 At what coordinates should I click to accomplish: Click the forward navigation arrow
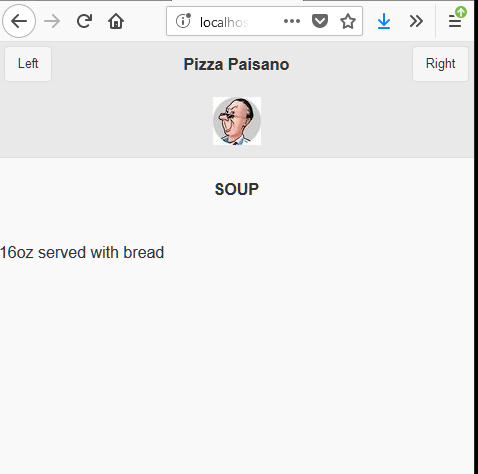[x=52, y=21]
